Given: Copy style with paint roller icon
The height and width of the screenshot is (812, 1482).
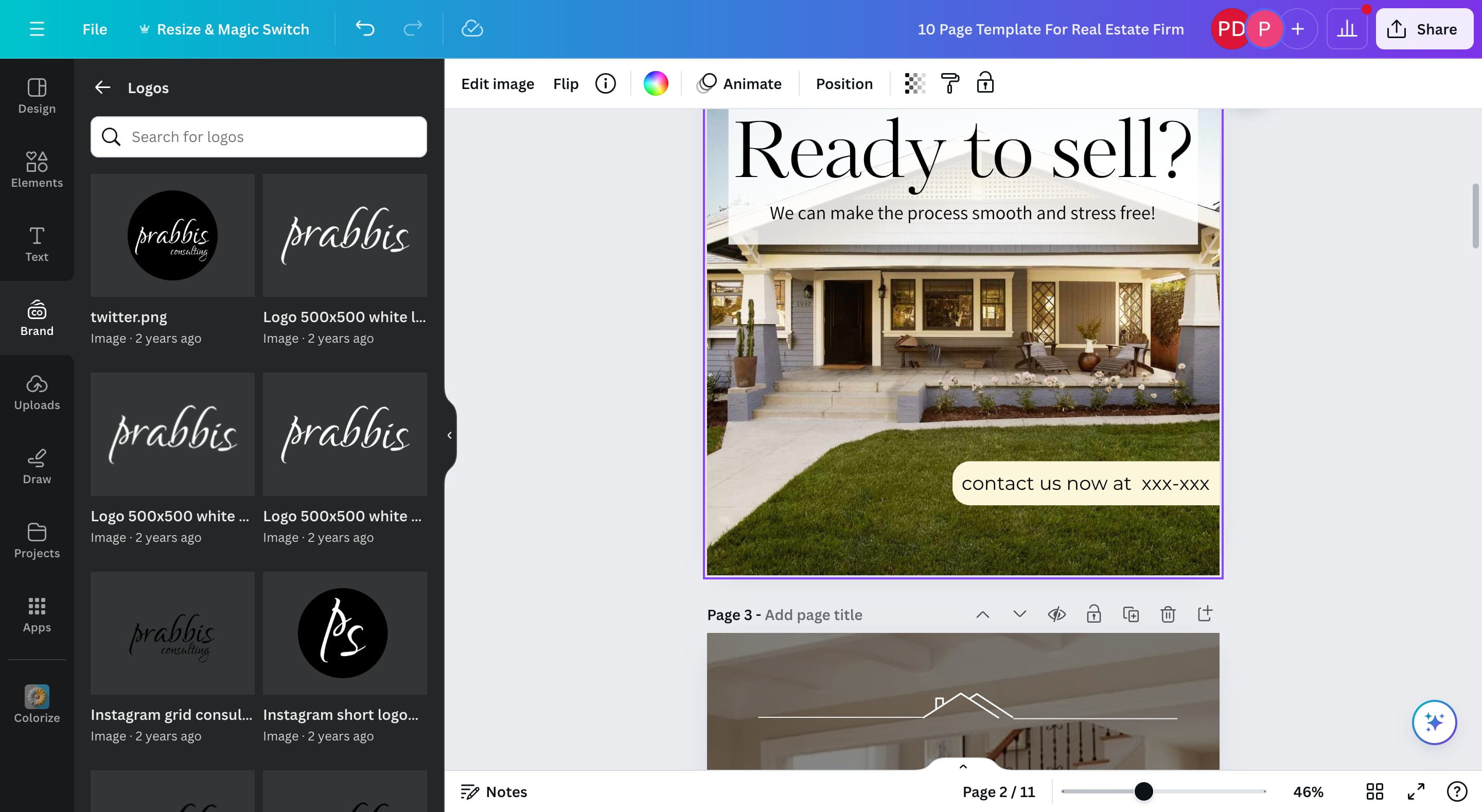Looking at the screenshot, I should point(950,83).
